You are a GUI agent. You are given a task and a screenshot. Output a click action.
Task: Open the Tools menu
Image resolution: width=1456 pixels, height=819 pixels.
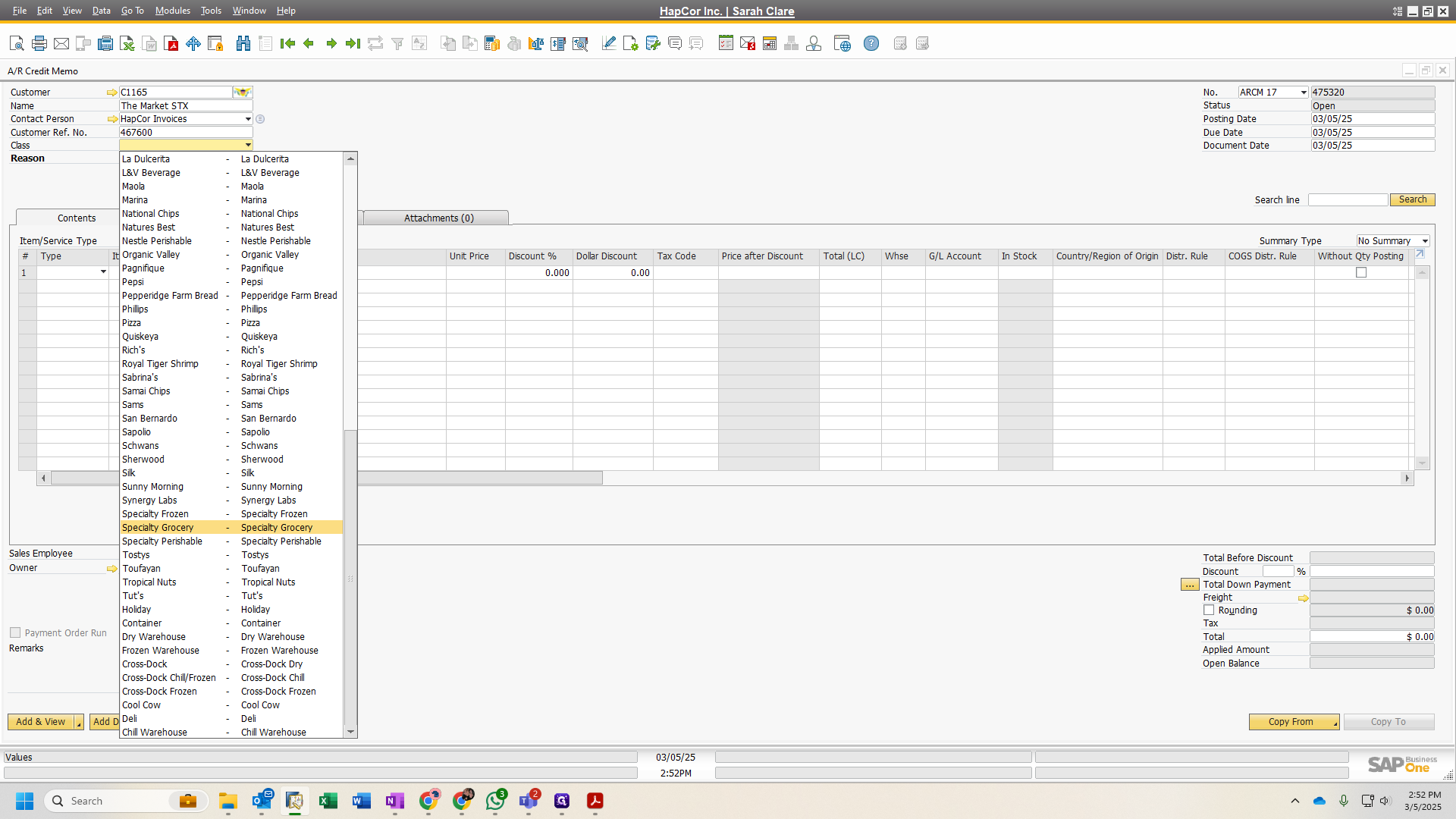(211, 11)
